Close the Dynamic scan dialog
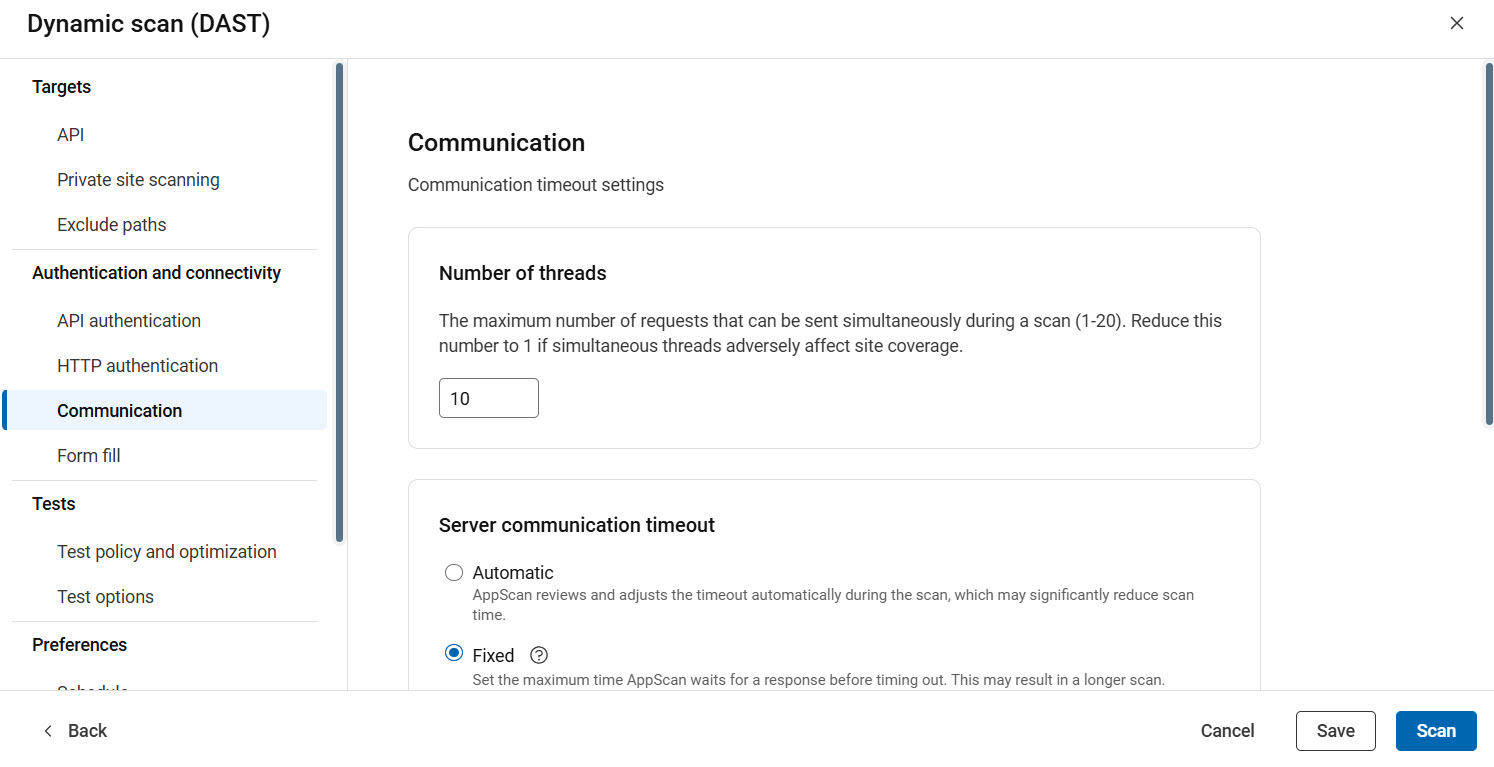Viewport: 1494px width, 767px height. pos(1457,22)
